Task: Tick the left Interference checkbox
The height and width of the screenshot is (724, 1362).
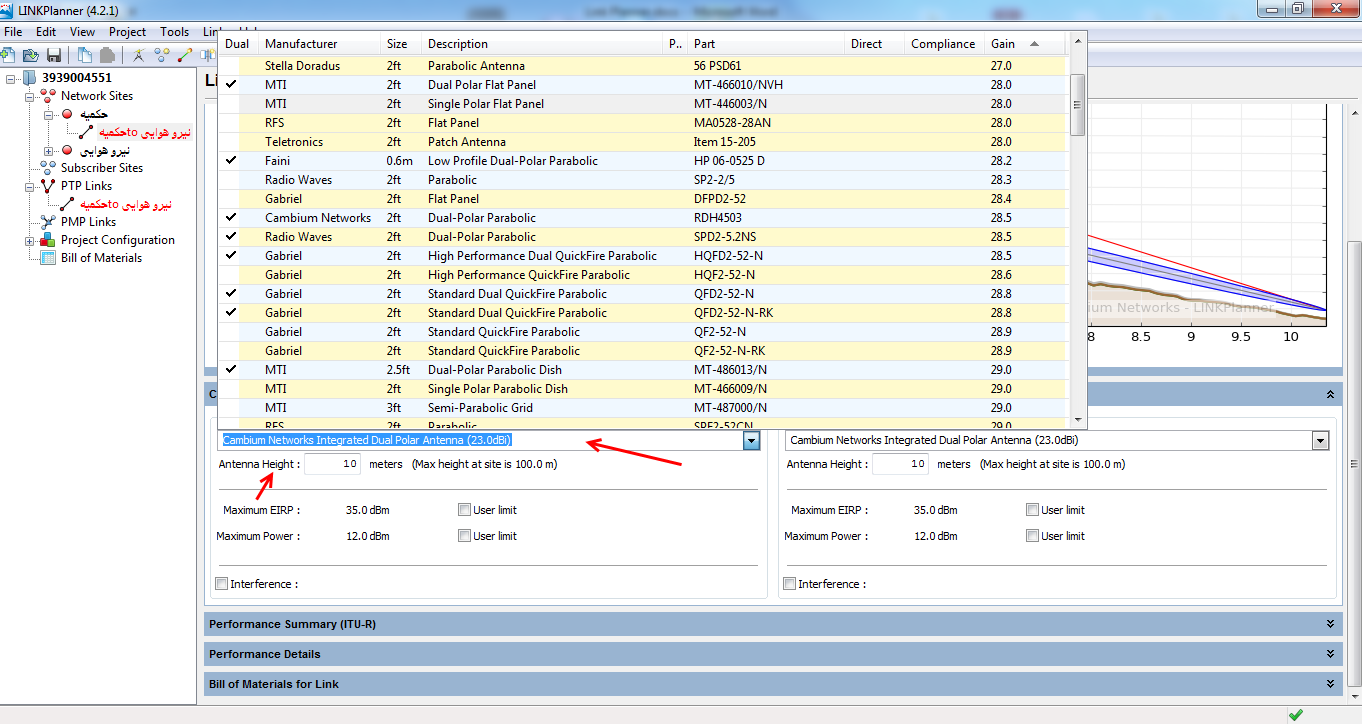Action: pyautogui.click(x=221, y=584)
